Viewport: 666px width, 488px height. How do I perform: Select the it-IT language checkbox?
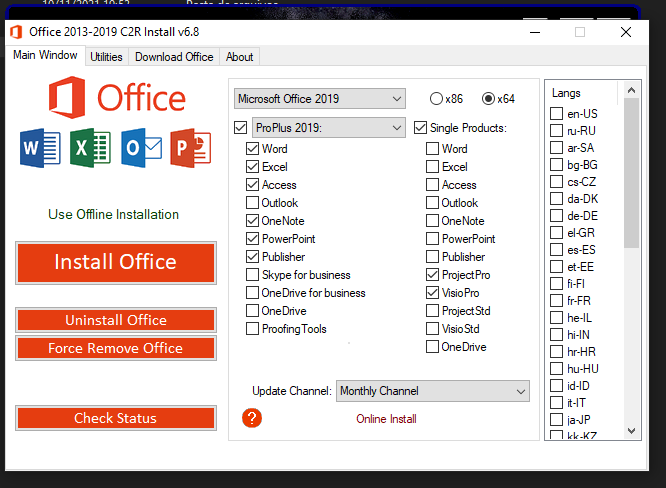point(556,402)
